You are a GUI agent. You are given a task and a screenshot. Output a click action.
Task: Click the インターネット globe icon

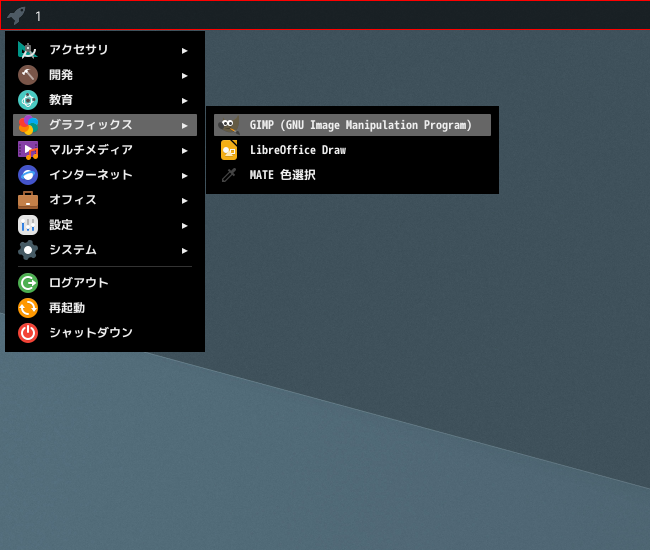(28, 175)
